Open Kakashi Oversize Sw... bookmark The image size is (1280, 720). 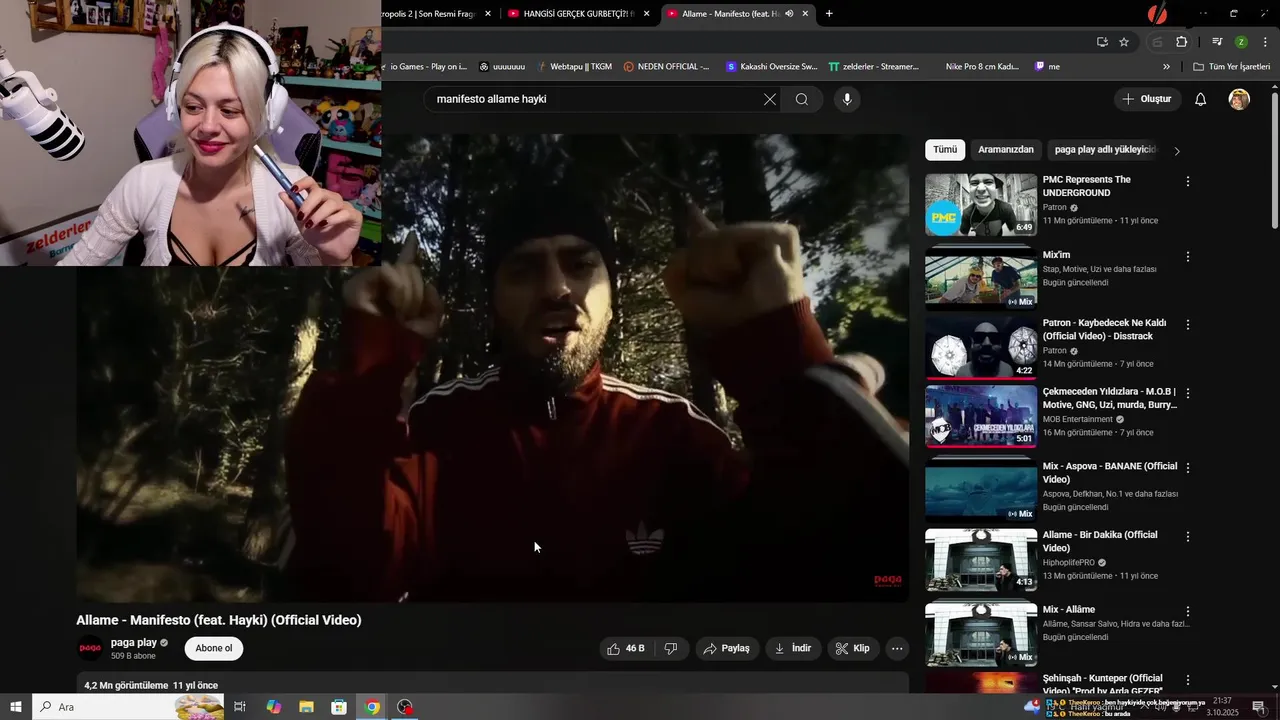(x=771, y=67)
